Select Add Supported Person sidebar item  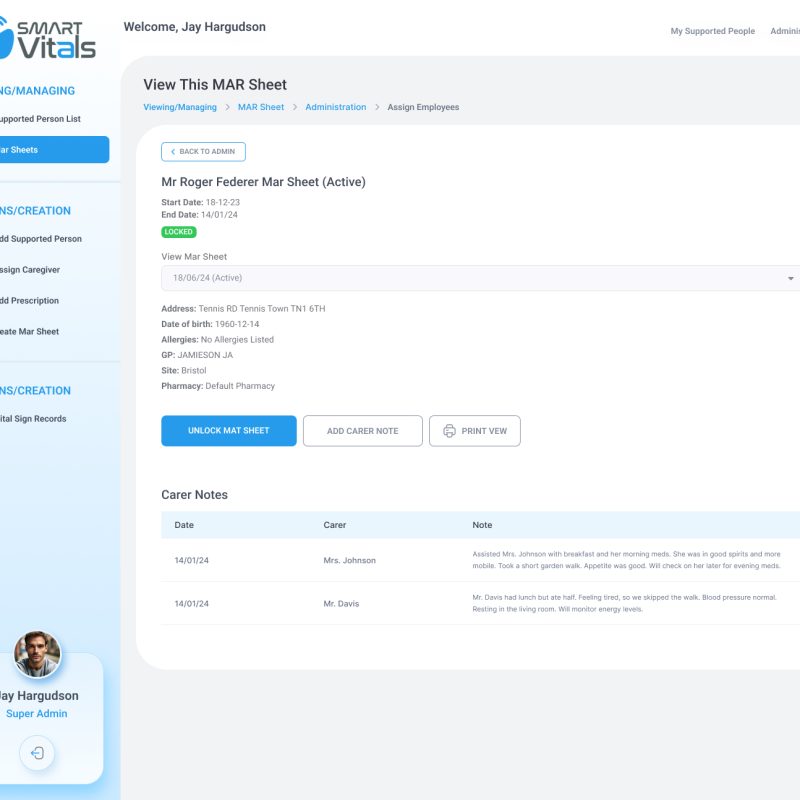tap(40, 239)
